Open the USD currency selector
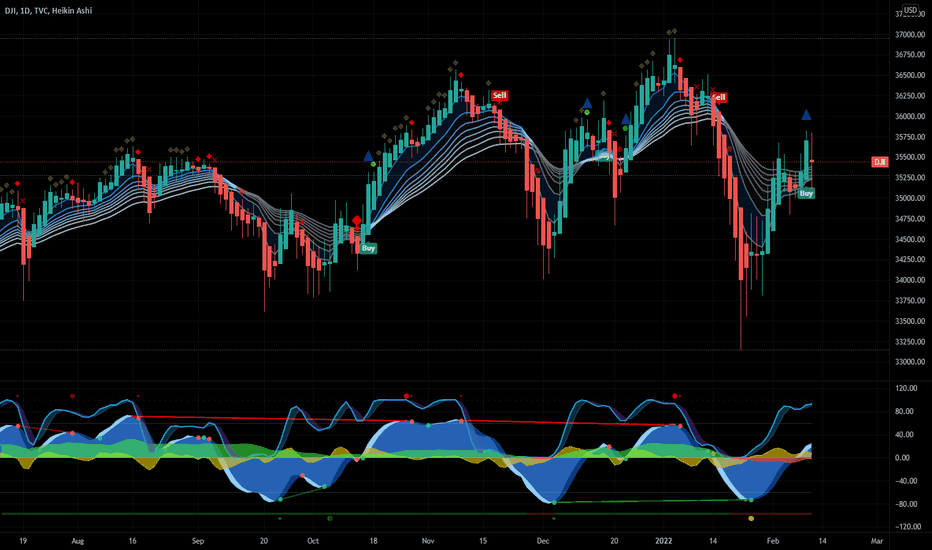 tap(910, 10)
